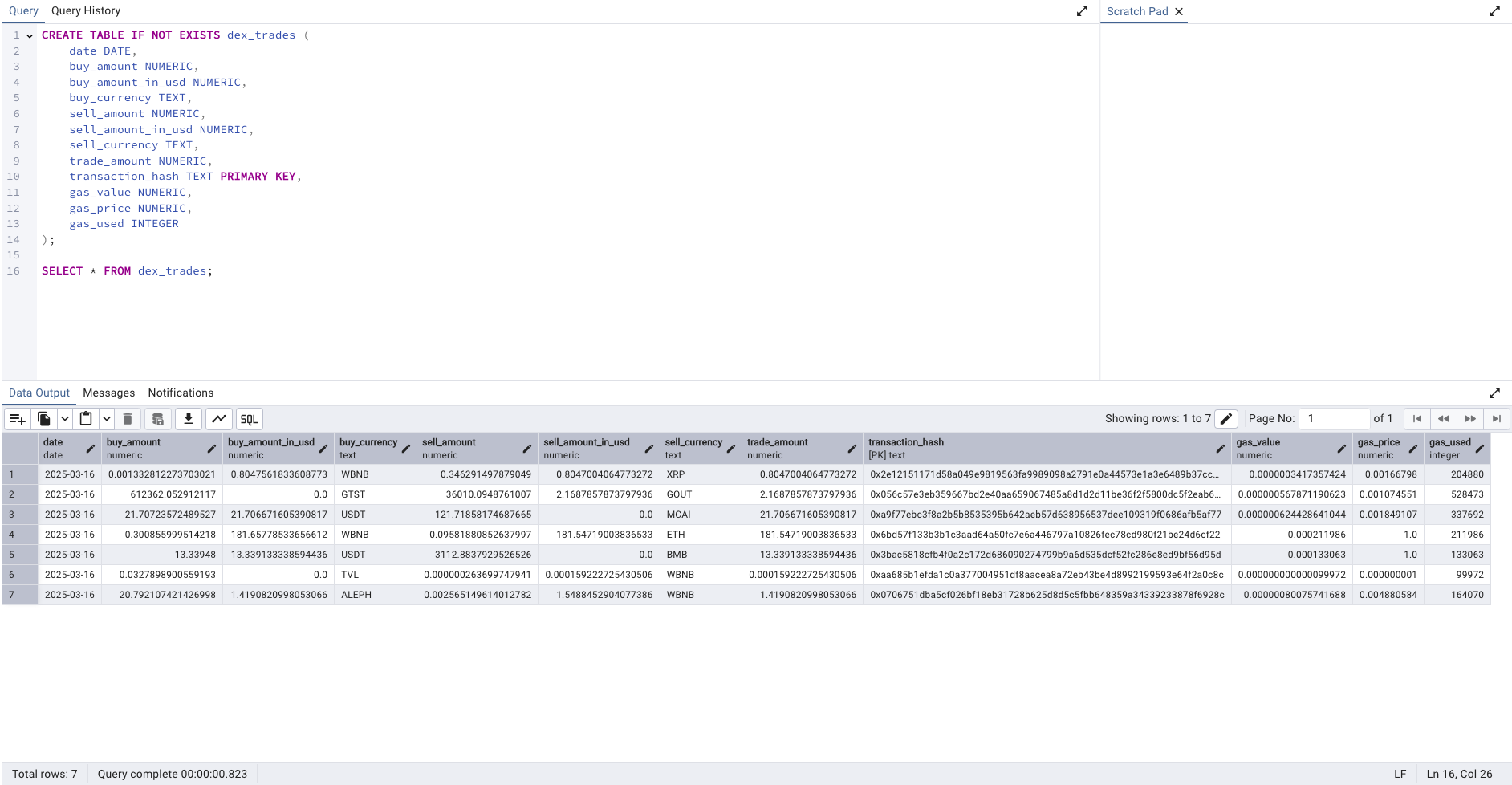
Task: Click the GTST buy_currency cell
Action: [x=375, y=494]
